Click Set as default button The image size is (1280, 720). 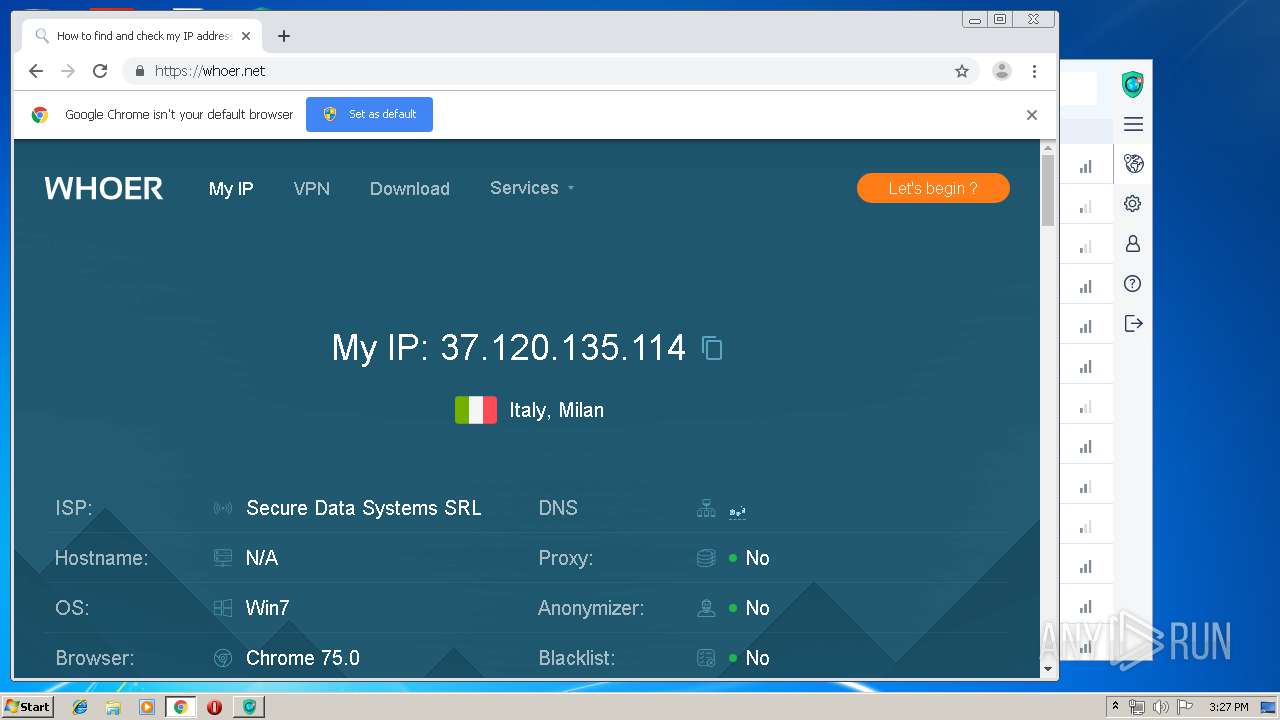(369, 114)
